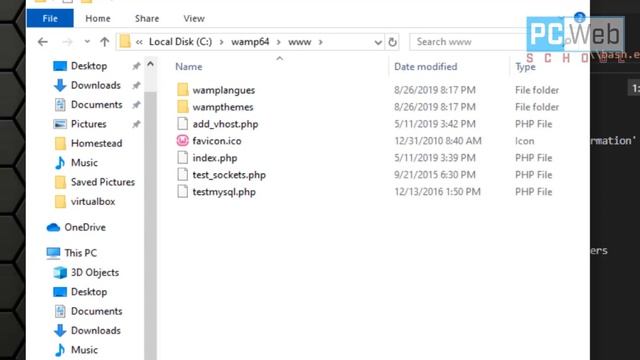Switch to the Home ribbon tab
The height and width of the screenshot is (360, 640).
coord(98,18)
